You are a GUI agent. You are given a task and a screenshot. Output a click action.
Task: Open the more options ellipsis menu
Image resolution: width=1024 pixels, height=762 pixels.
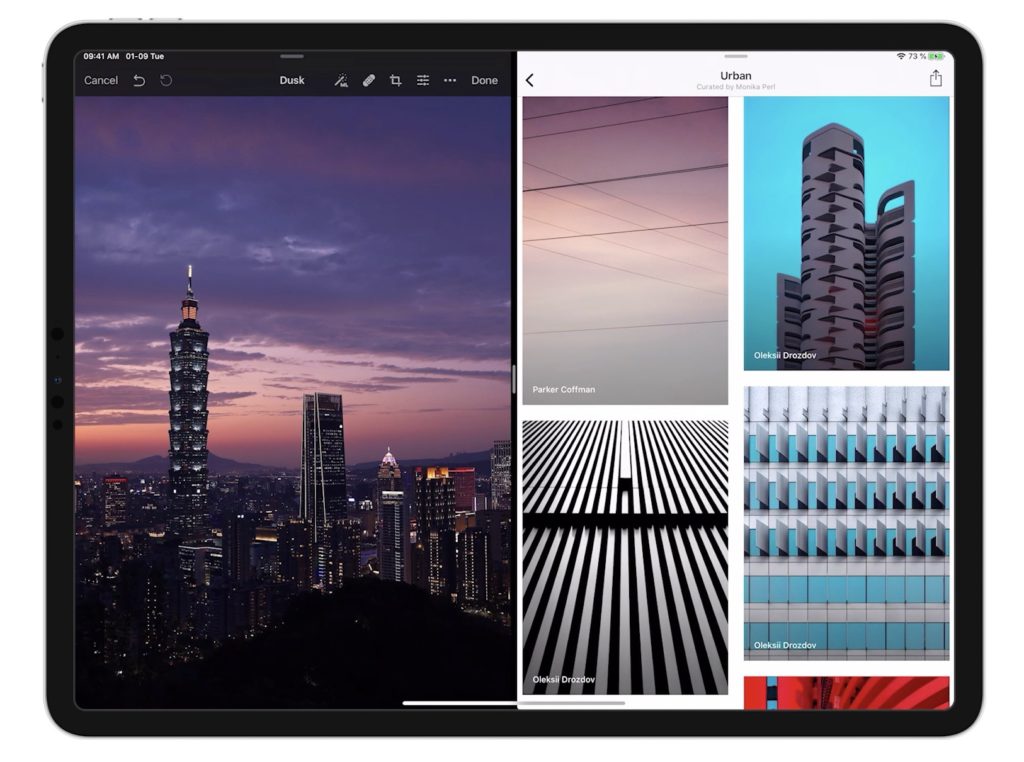coord(450,81)
